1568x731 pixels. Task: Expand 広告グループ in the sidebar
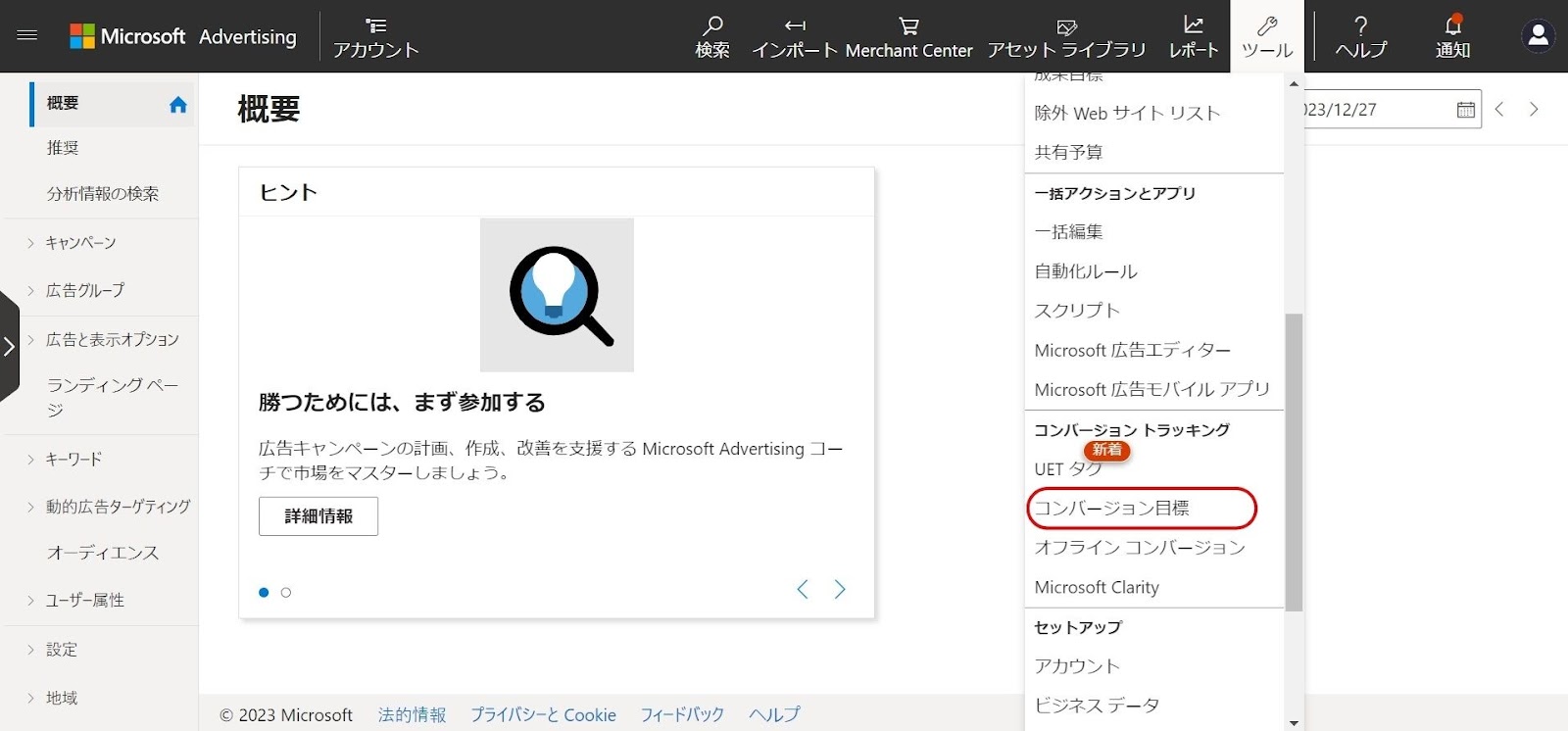tap(85, 291)
